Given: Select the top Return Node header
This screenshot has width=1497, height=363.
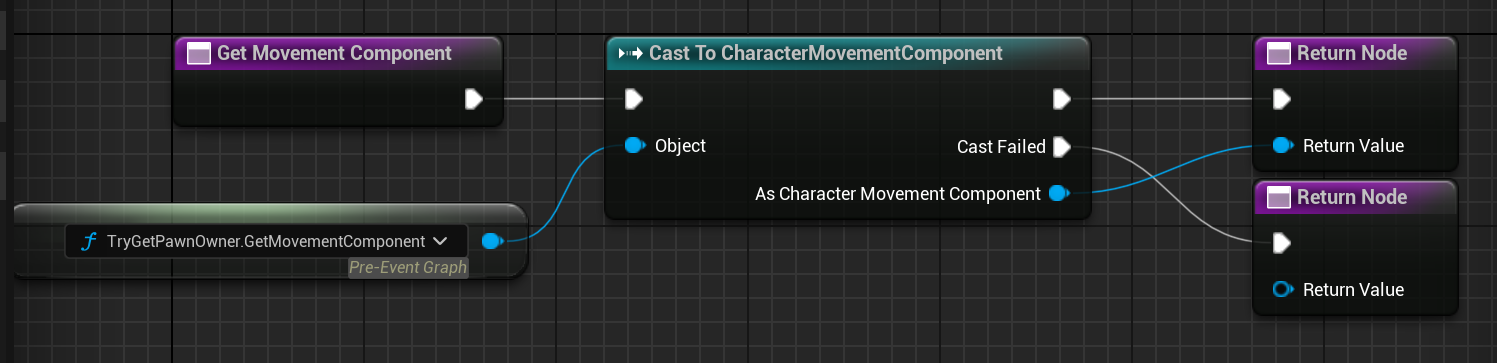Looking at the screenshot, I should [x=1355, y=53].
